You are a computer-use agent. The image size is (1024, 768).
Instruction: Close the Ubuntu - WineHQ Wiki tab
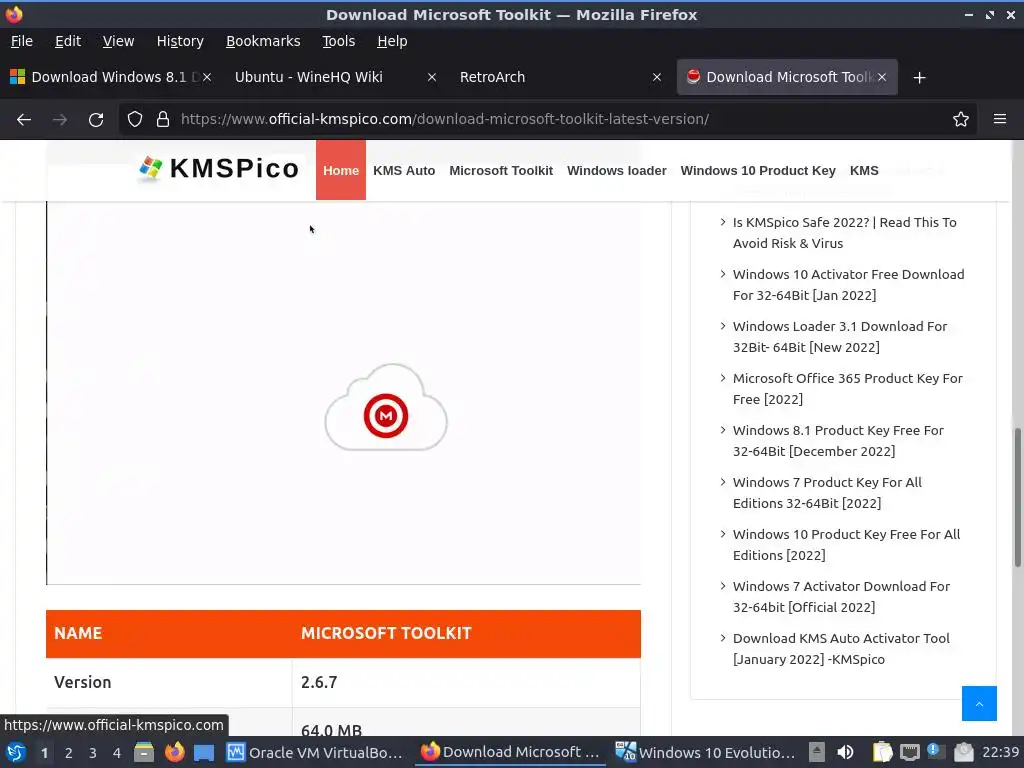432,77
